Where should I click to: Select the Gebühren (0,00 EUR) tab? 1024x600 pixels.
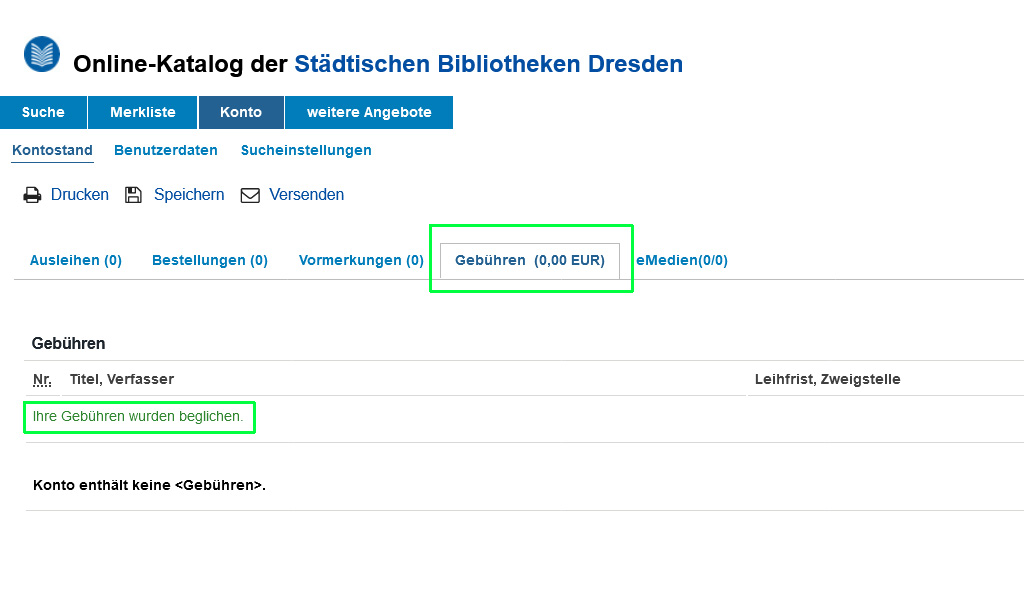530,261
